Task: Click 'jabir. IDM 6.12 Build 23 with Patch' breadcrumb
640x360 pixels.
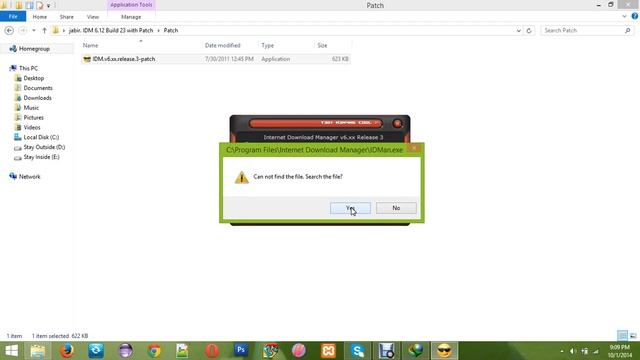Action: [111, 31]
